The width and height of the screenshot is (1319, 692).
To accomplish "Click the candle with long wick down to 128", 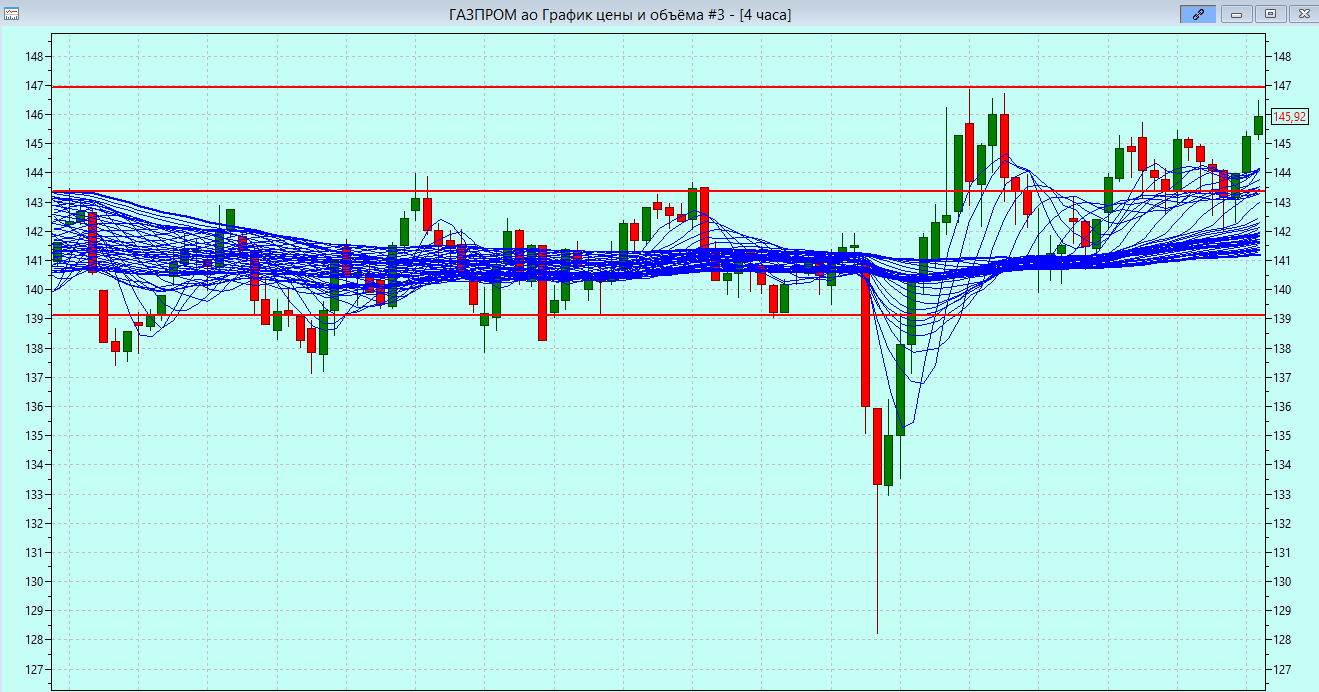I will pyautogui.click(x=877, y=446).
